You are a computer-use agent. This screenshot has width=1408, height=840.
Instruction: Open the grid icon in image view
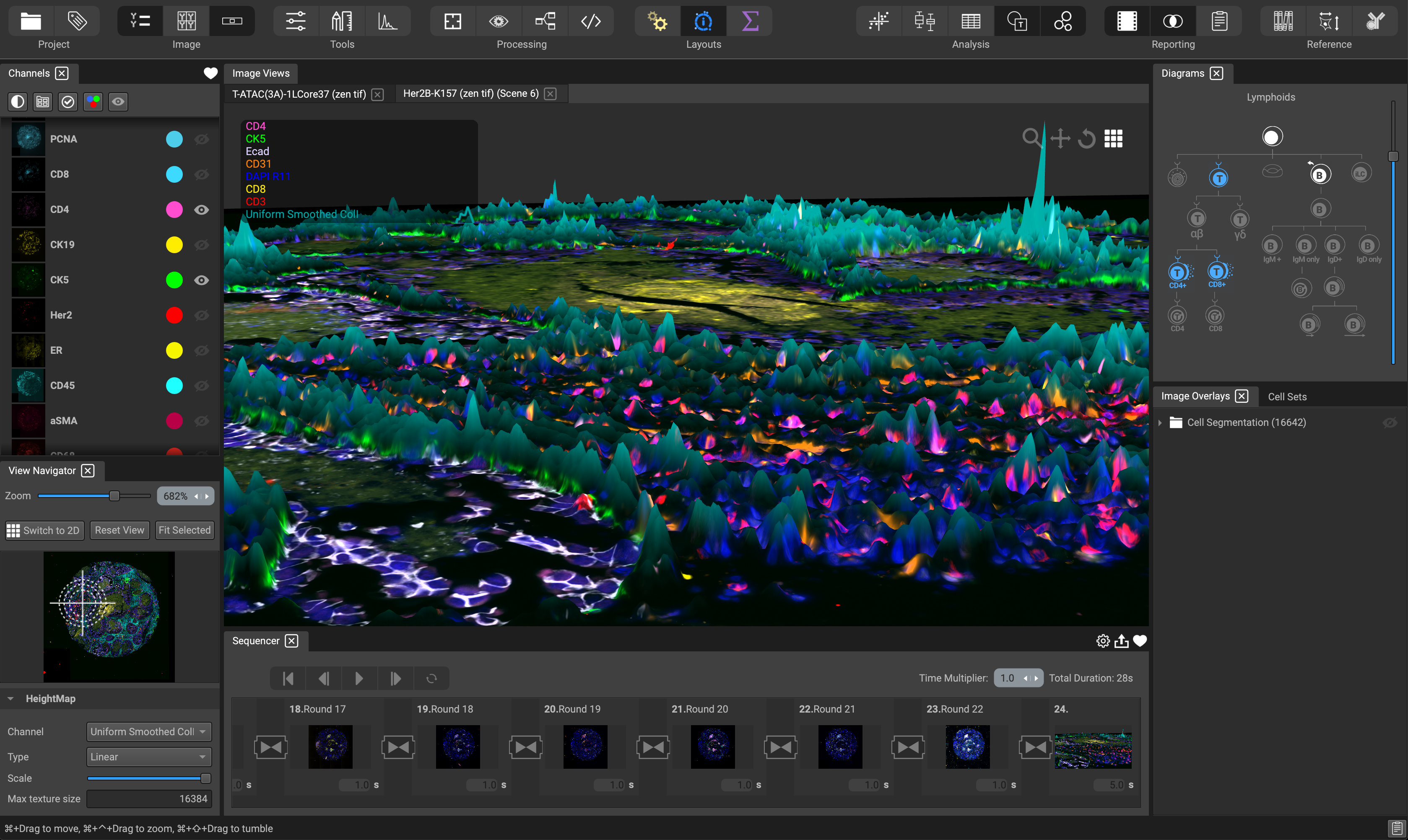[x=1113, y=138]
